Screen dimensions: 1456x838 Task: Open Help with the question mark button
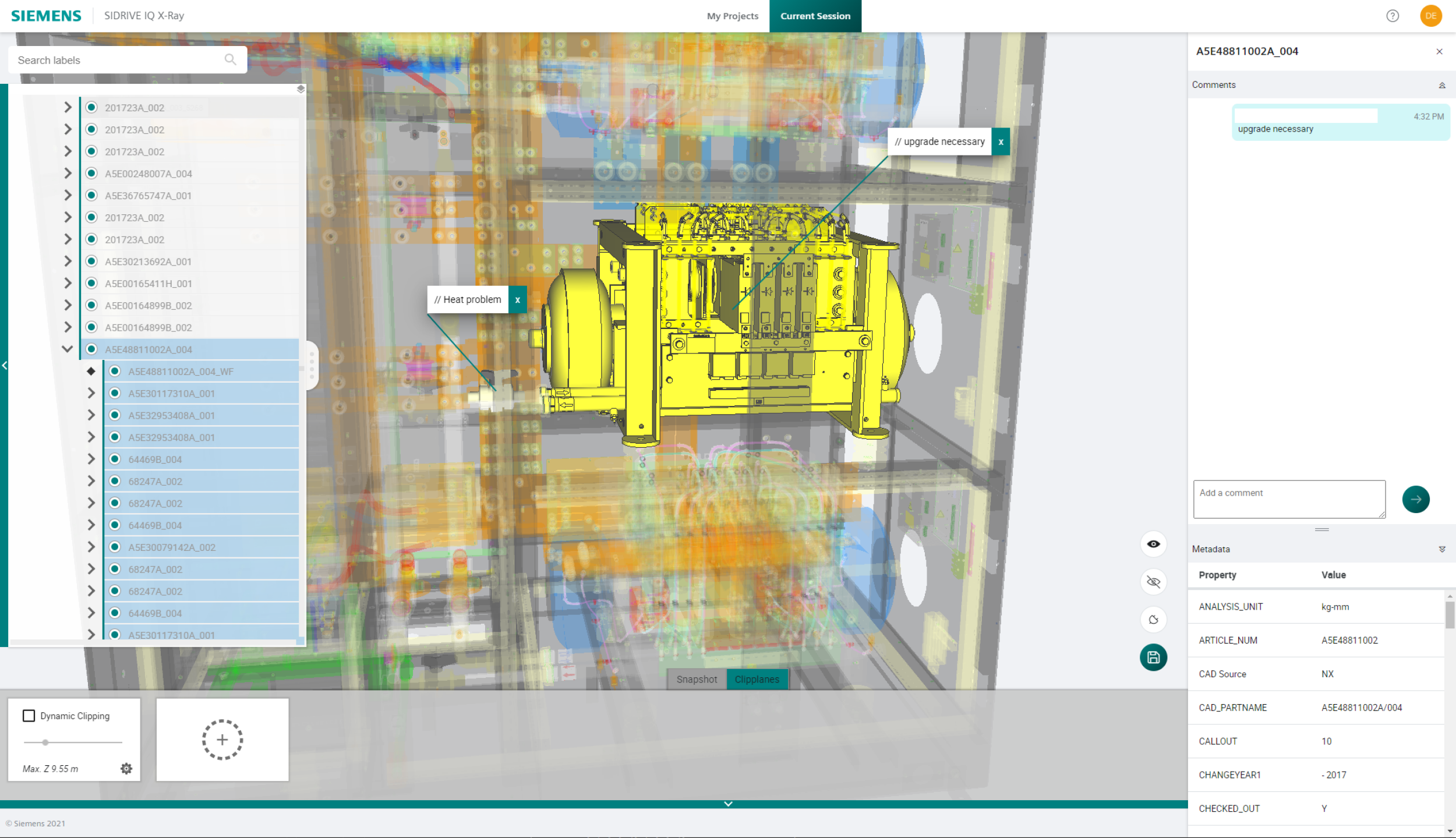pyautogui.click(x=1393, y=16)
